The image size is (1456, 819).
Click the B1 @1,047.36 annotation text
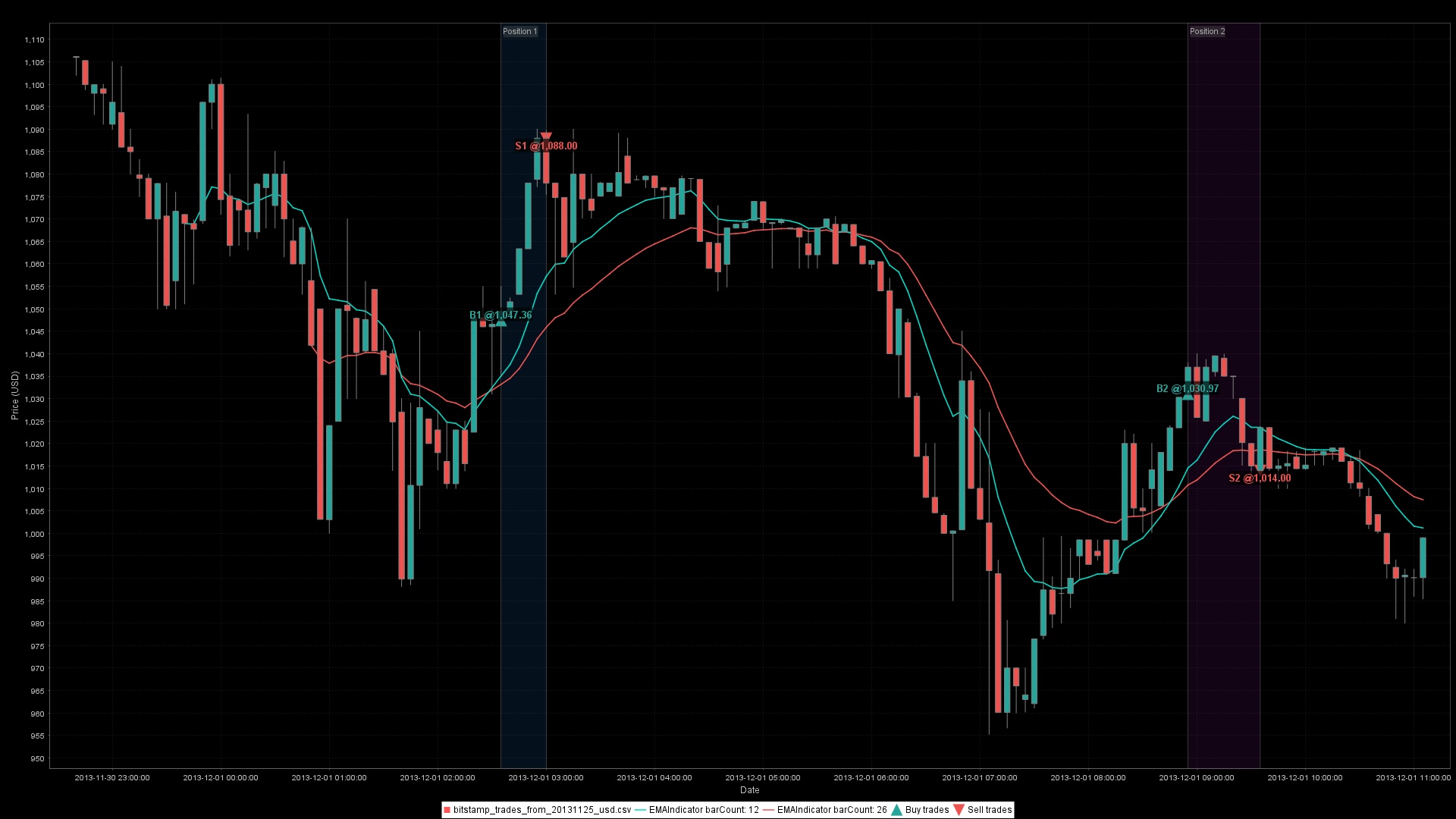(500, 315)
